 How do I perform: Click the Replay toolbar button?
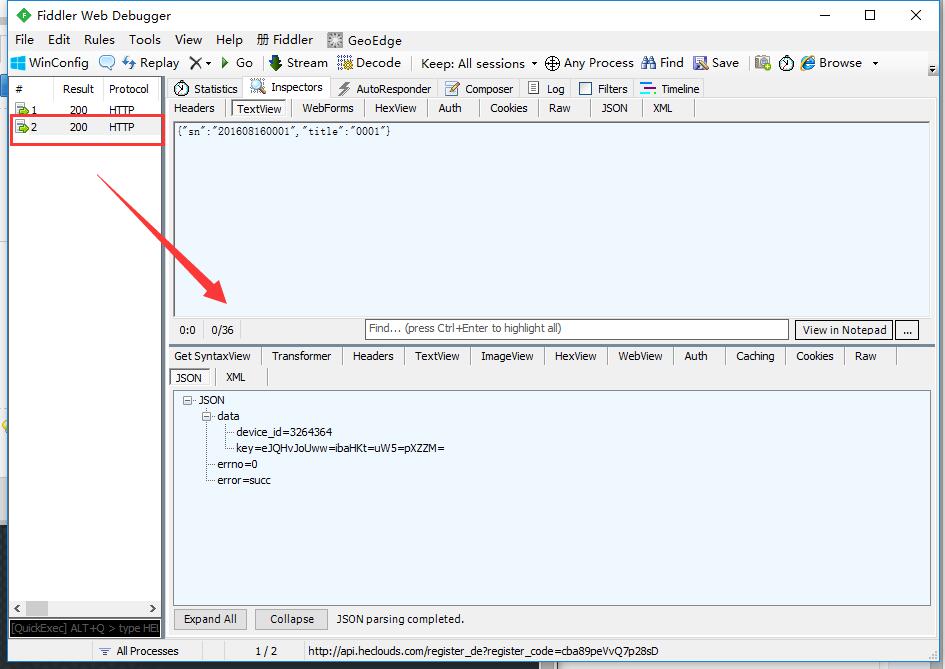point(151,63)
